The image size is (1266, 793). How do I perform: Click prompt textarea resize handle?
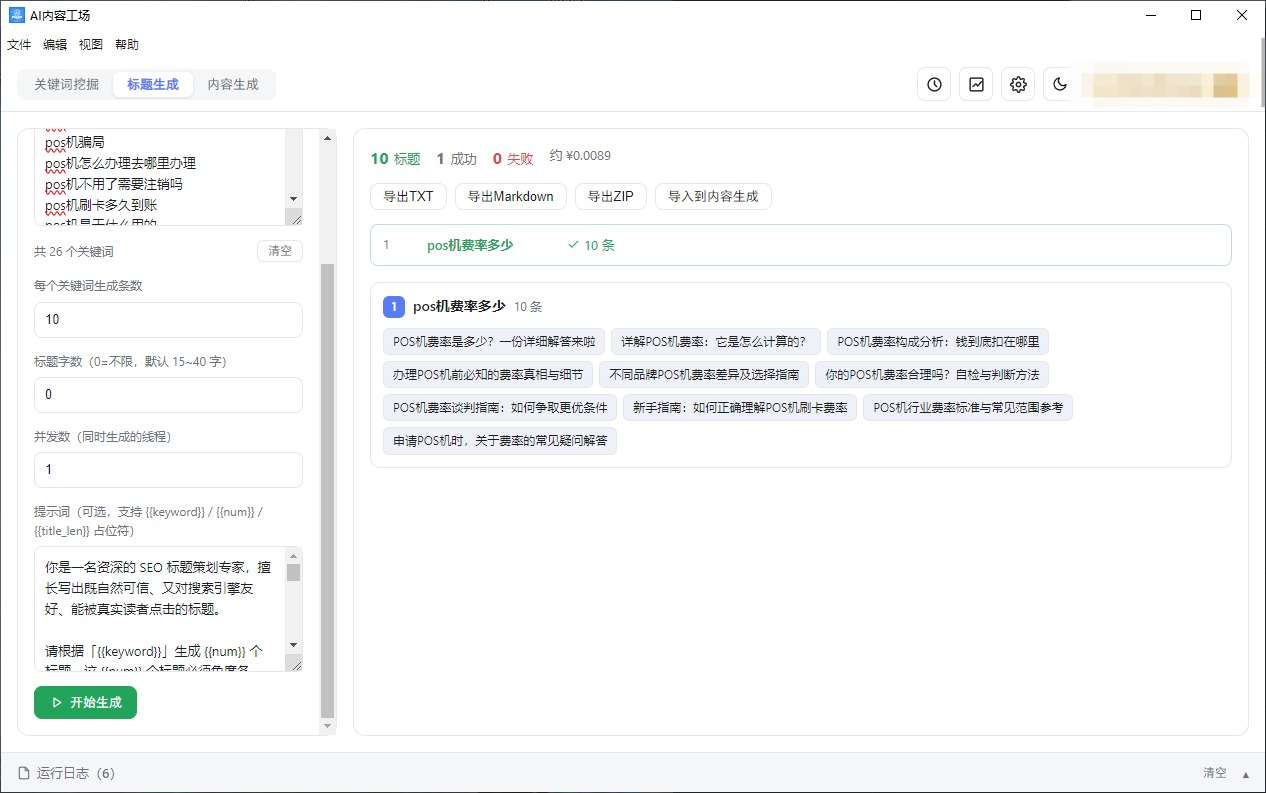click(x=294, y=663)
